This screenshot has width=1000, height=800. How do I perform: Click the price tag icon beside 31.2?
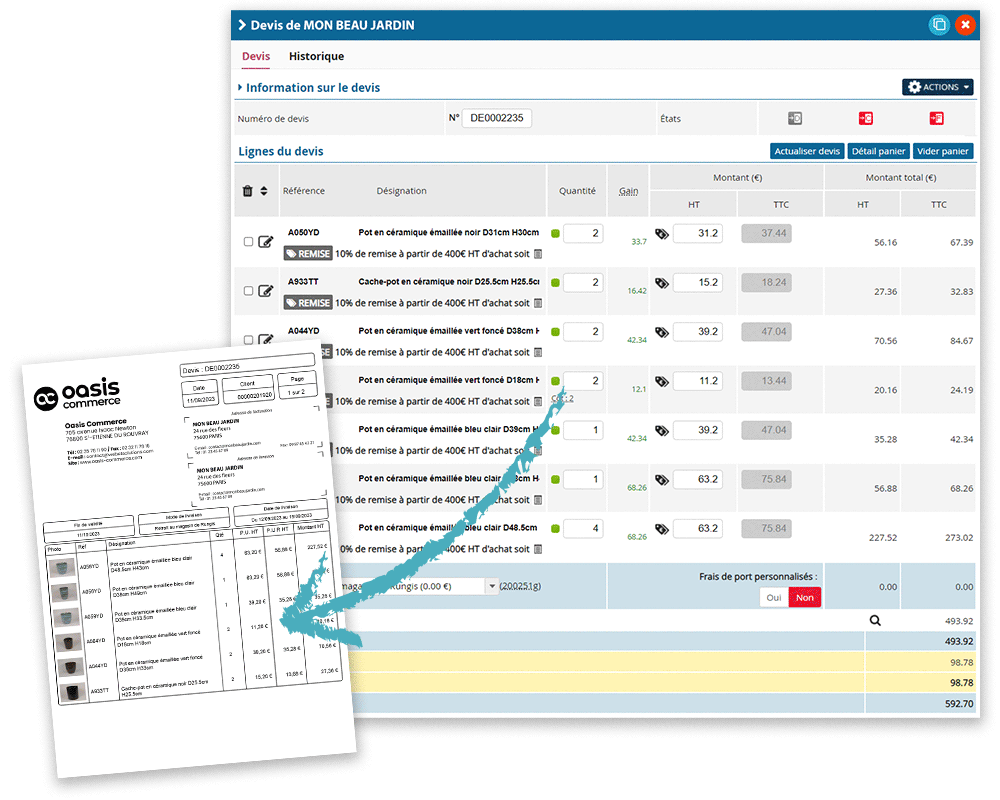(662, 233)
